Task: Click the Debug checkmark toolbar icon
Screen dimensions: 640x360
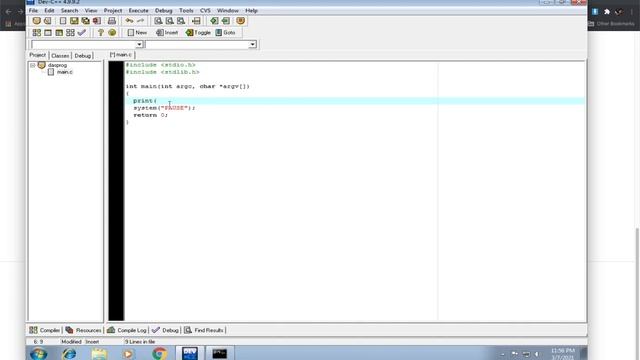Action: click(x=82, y=33)
